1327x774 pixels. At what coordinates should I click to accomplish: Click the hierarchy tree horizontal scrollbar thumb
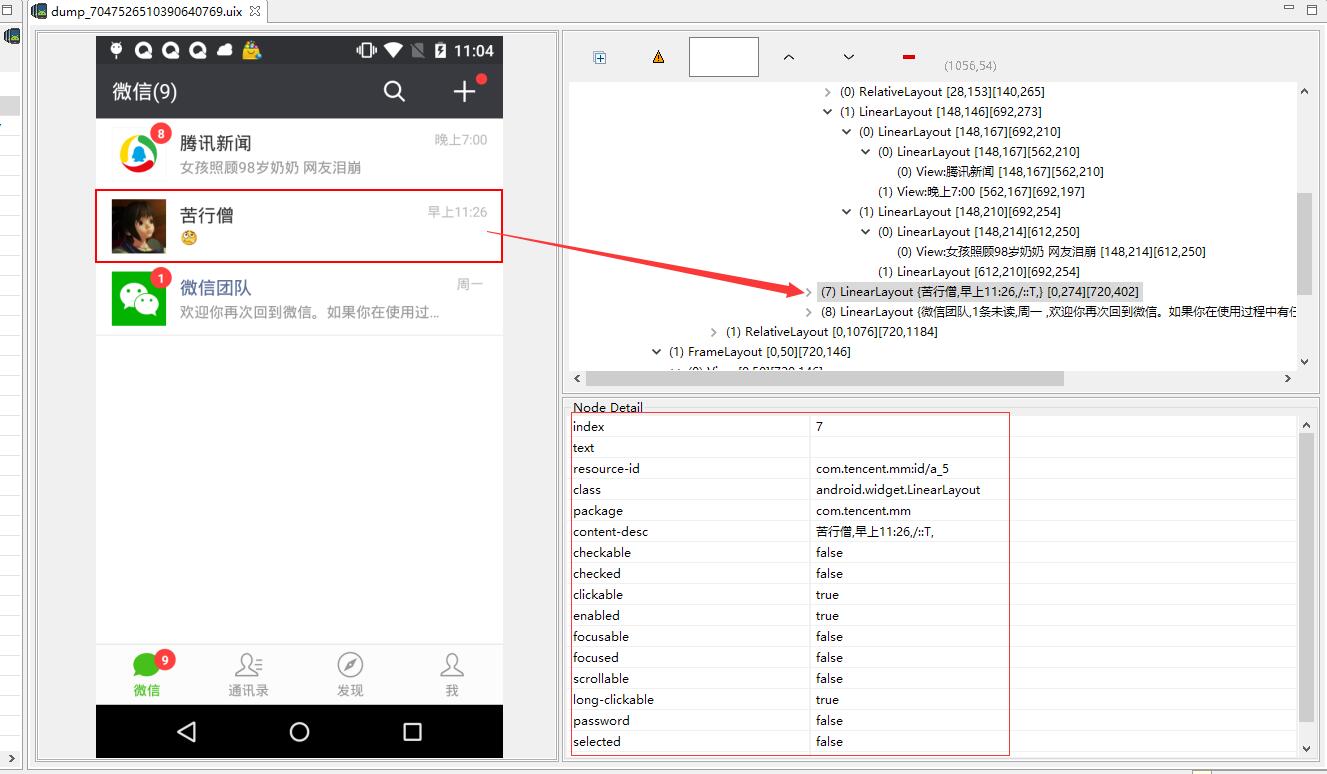pyautogui.click(x=825, y=379)
